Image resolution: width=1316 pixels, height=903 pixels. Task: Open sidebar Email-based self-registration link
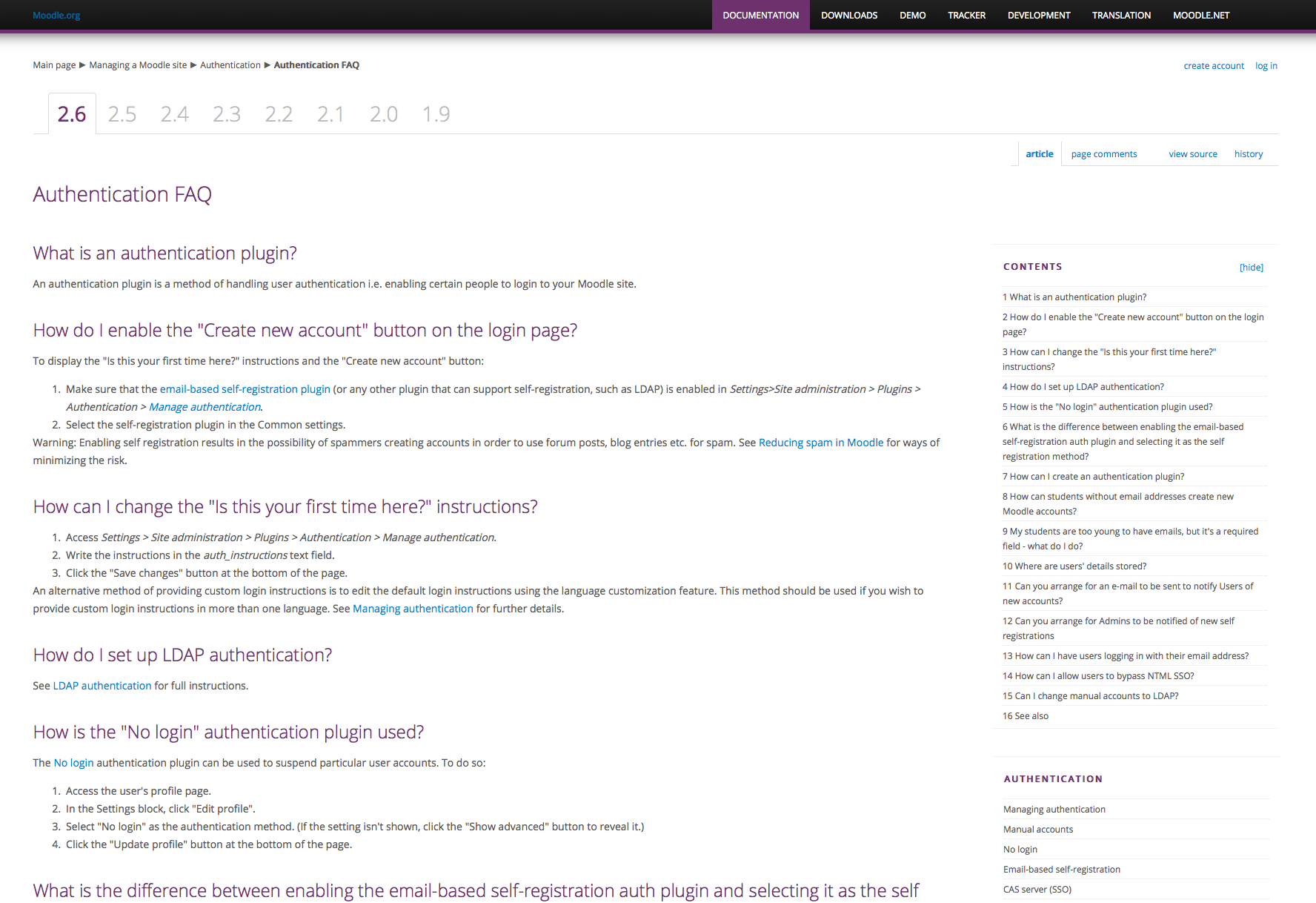(1062, 870)
